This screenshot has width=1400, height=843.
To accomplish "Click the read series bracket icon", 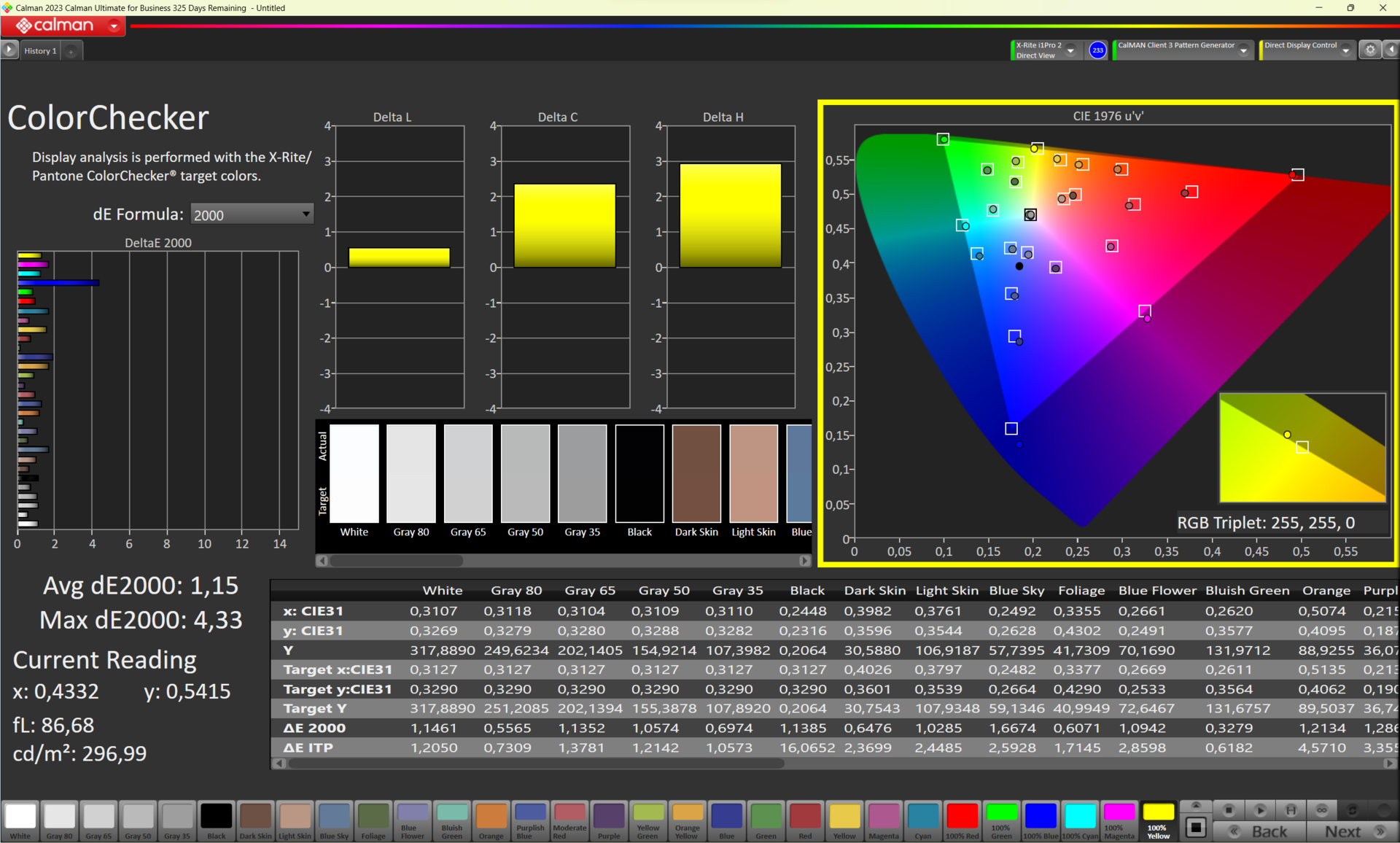I will pos(1291,810).
